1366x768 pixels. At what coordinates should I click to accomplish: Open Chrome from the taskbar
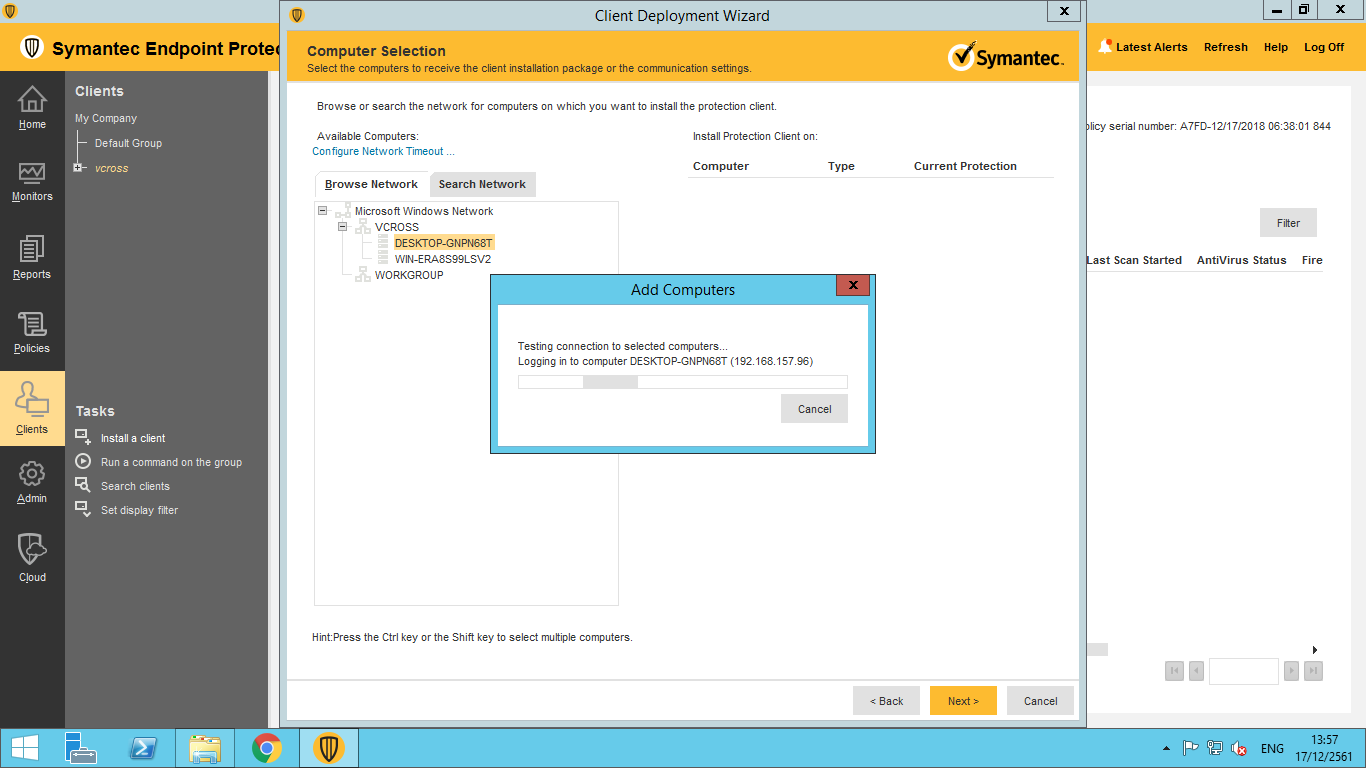point(266,748)
